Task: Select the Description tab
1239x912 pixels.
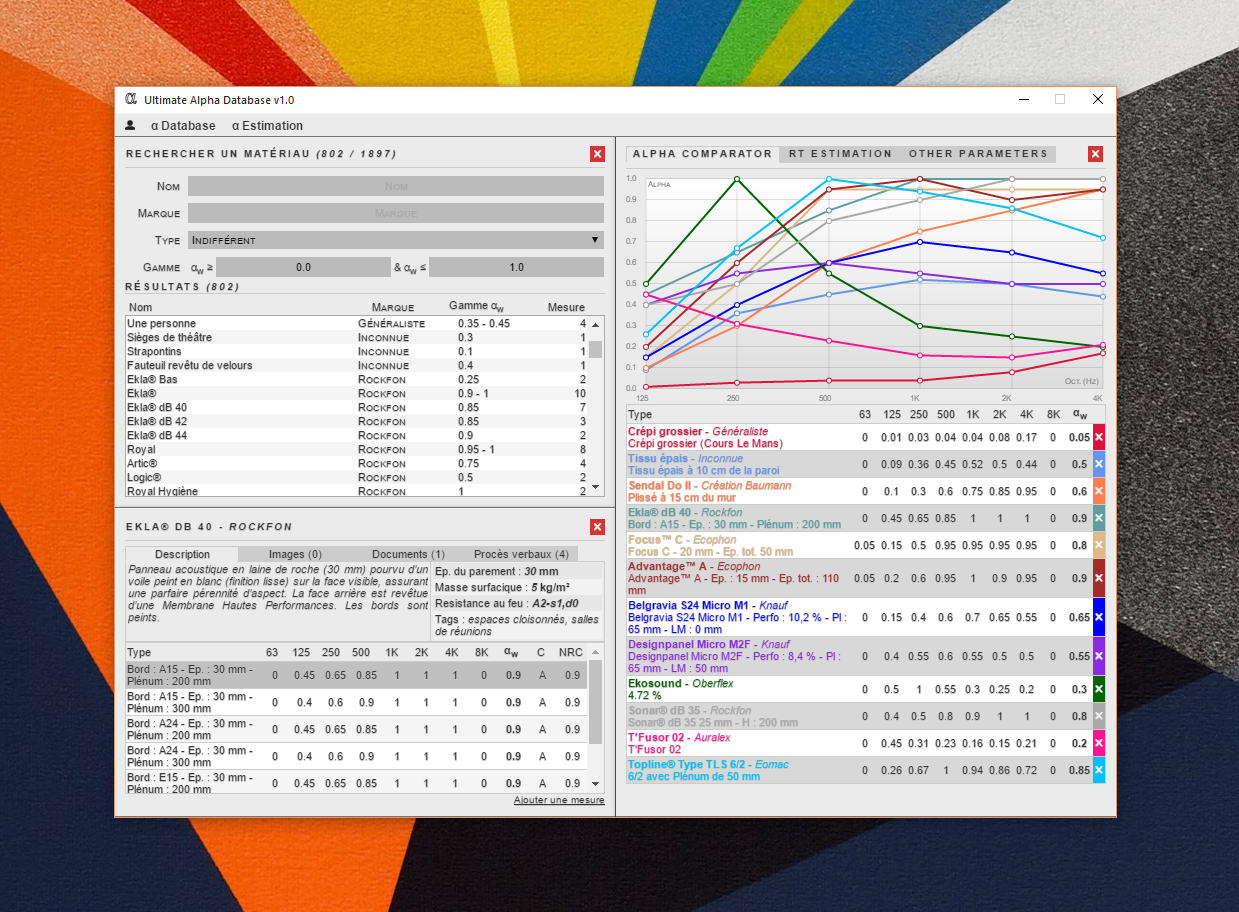Action: [183, 554]
